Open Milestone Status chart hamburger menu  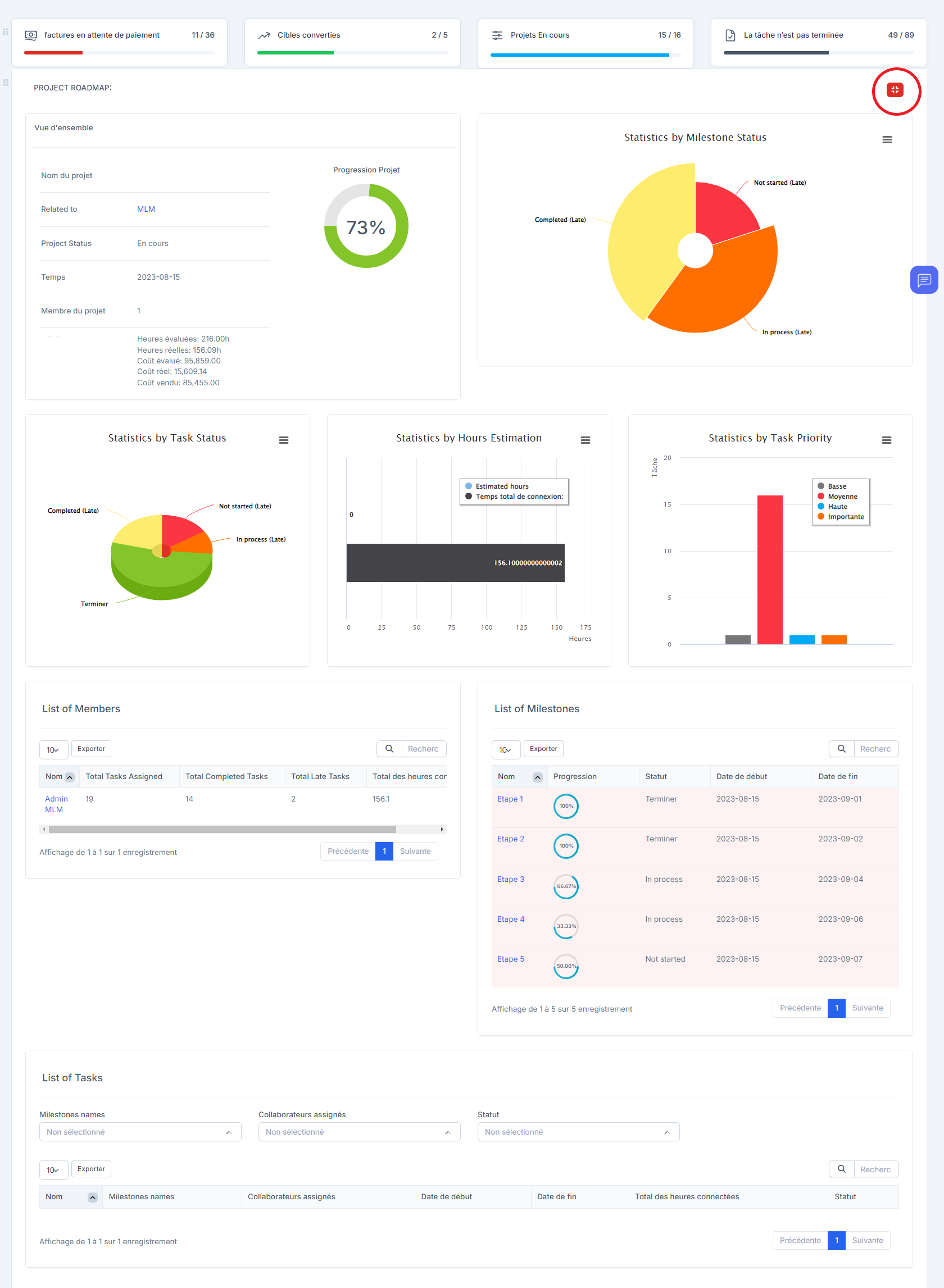(887, 139)
